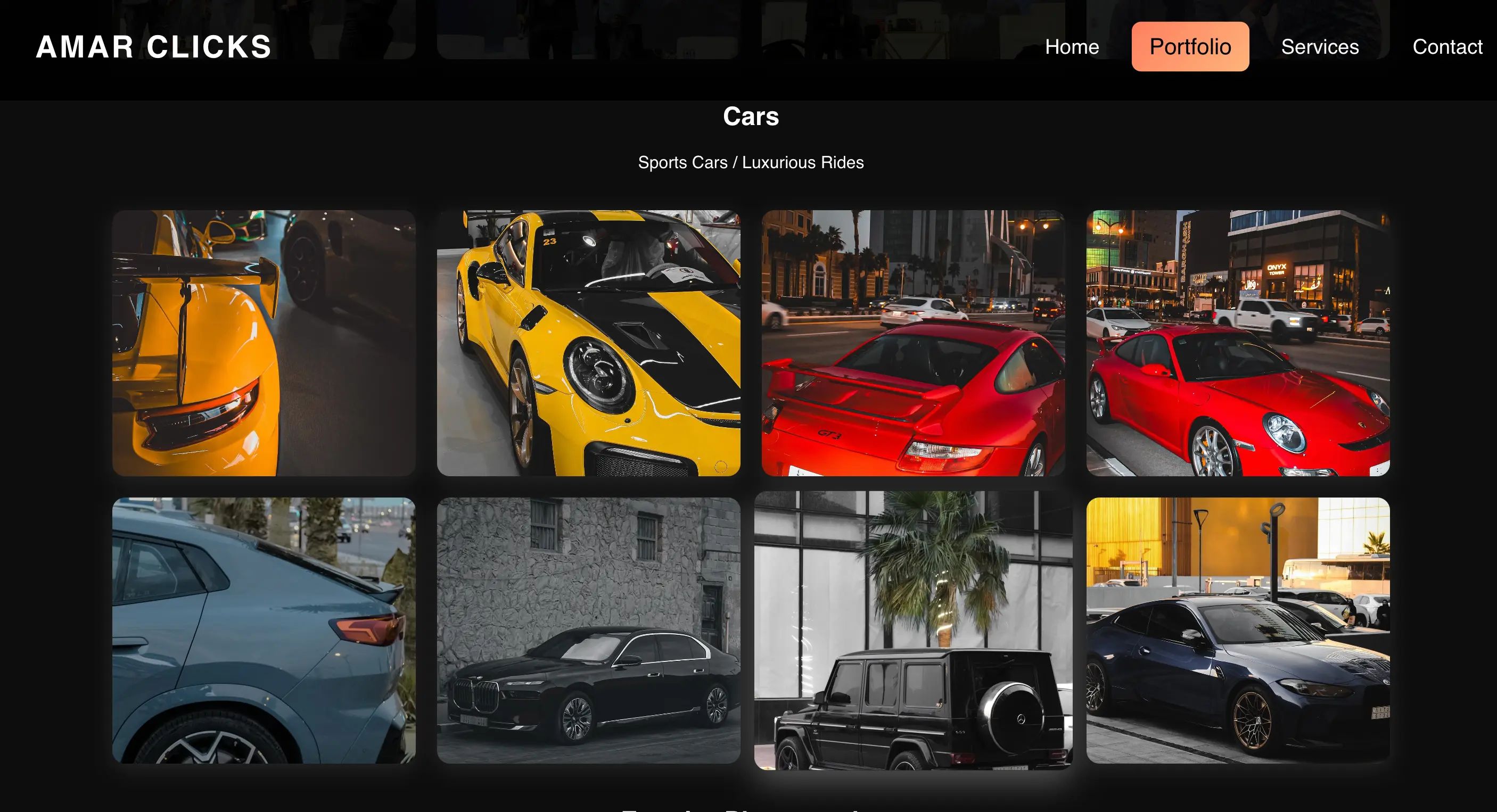Viewport: 1497px width, 812px height.
Task: Open the black BMW sedan by stone wall
Action: (x=588, y=630)
